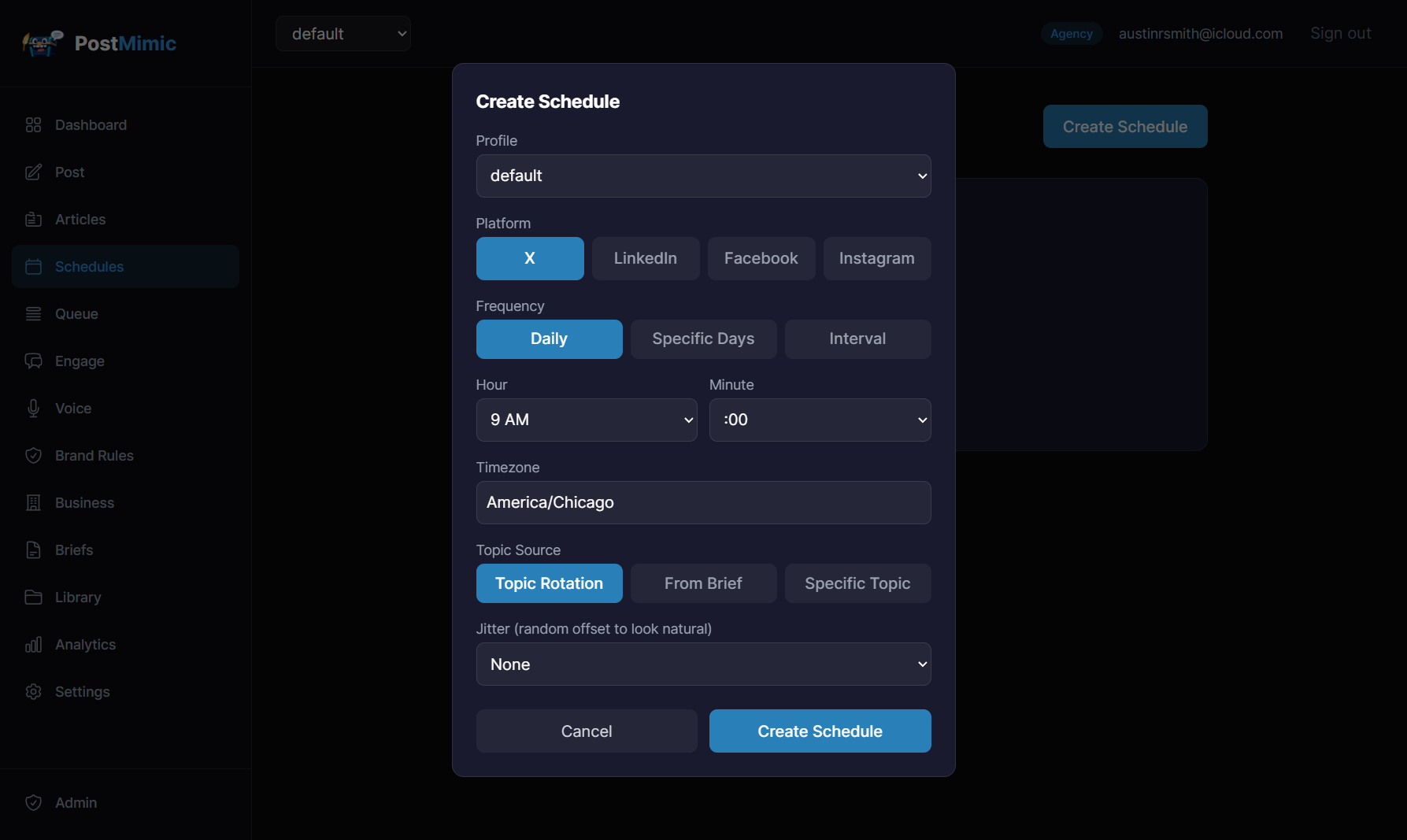
Task: Go to Analytics in the sidebar
Action: click(126, 645)
